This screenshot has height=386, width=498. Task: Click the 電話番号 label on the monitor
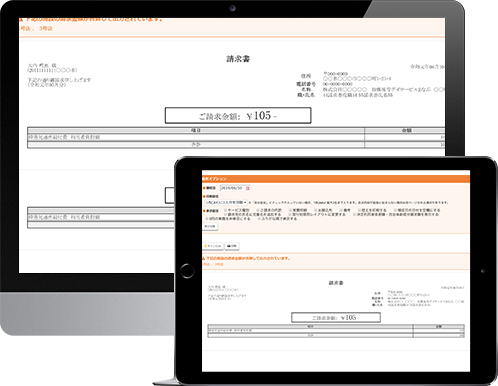306,84
